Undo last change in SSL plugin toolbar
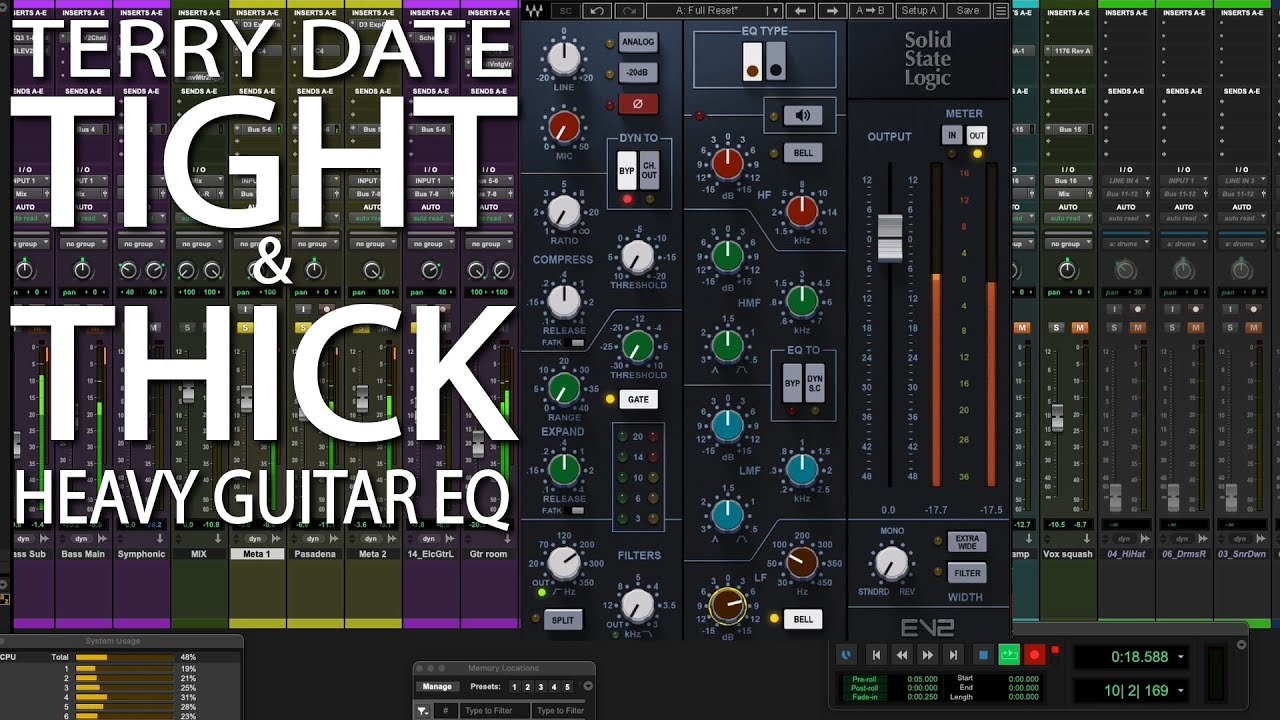 597,10
